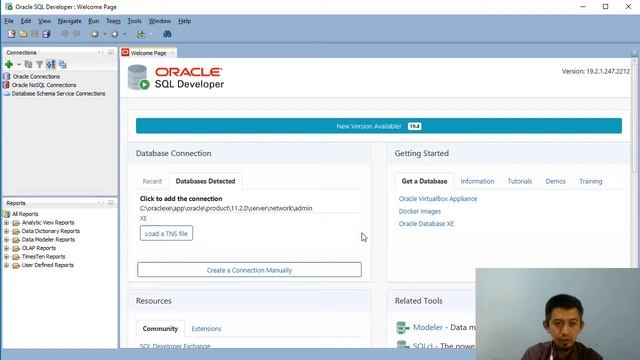
Task: Switch to the Tutorials tab
Action: click(x=520, y=181)
